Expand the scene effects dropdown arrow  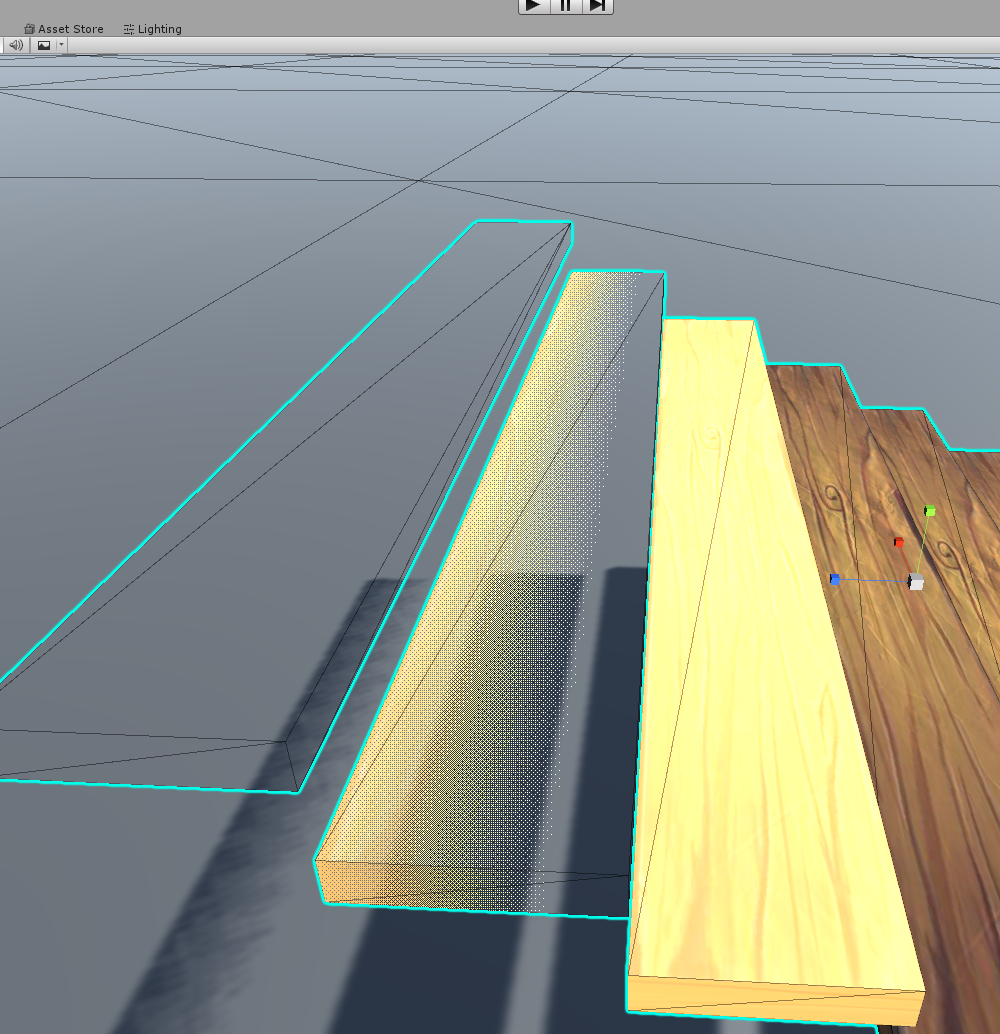(61, 45)
